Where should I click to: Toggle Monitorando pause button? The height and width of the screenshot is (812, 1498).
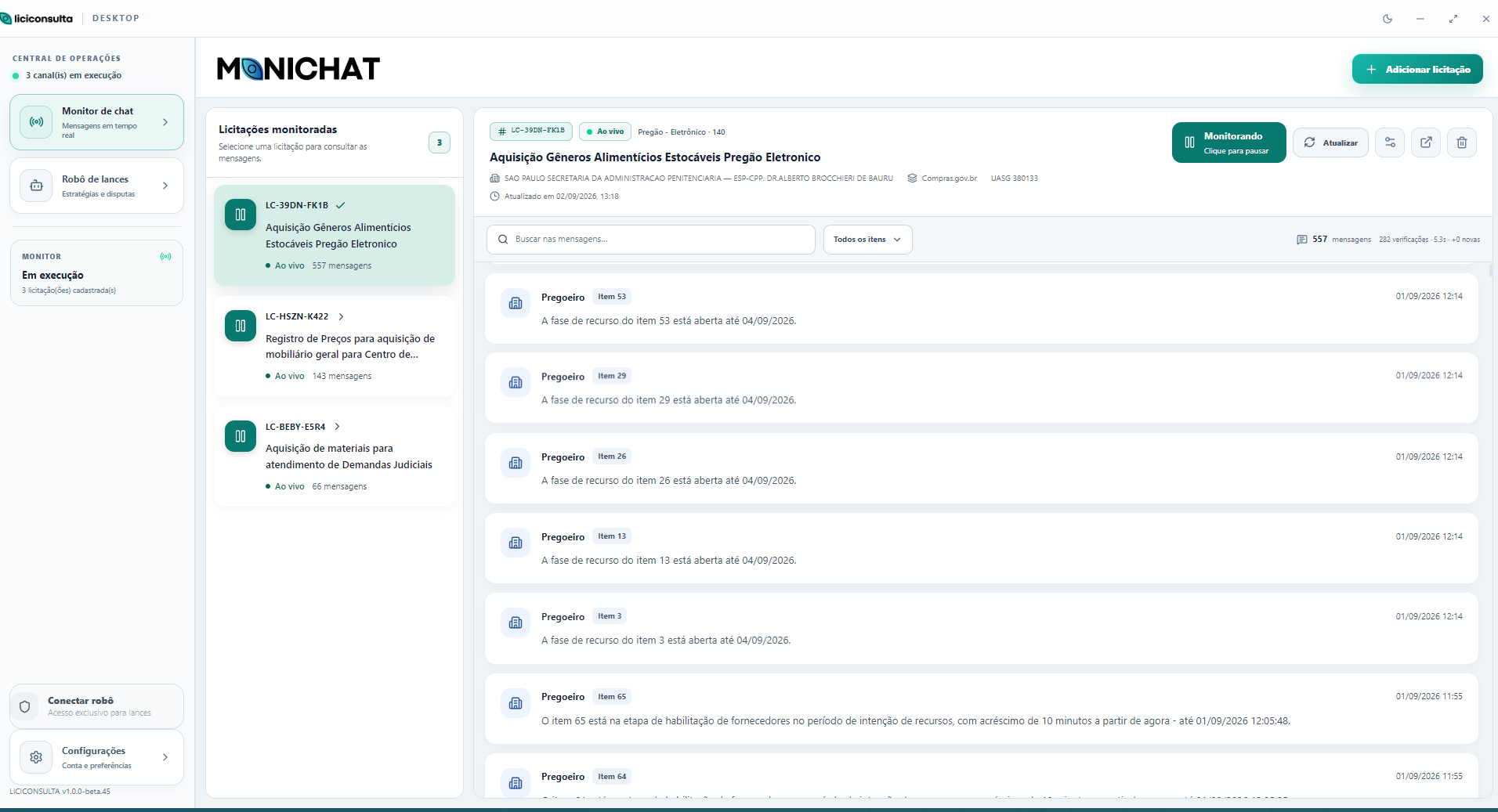1228,143
